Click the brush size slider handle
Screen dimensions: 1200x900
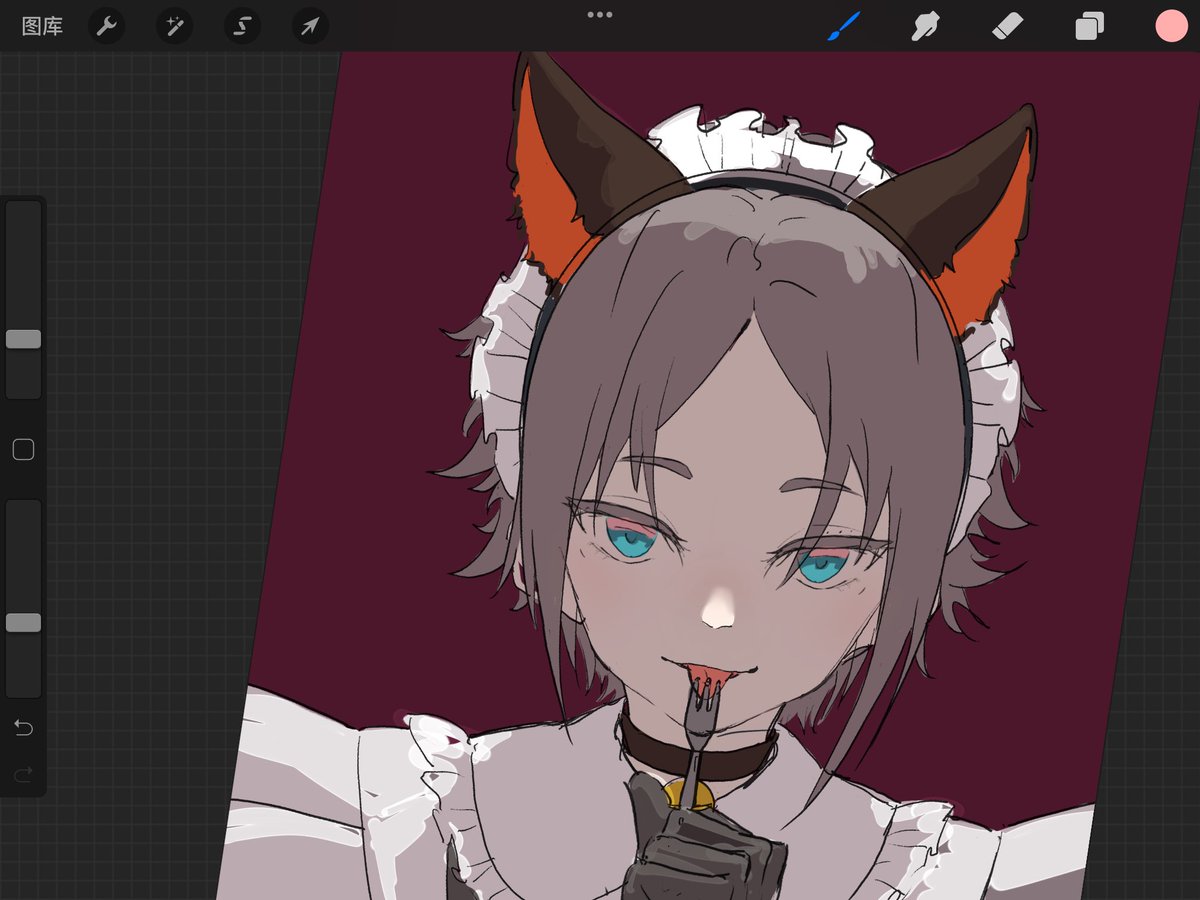[x=23, y=339]
